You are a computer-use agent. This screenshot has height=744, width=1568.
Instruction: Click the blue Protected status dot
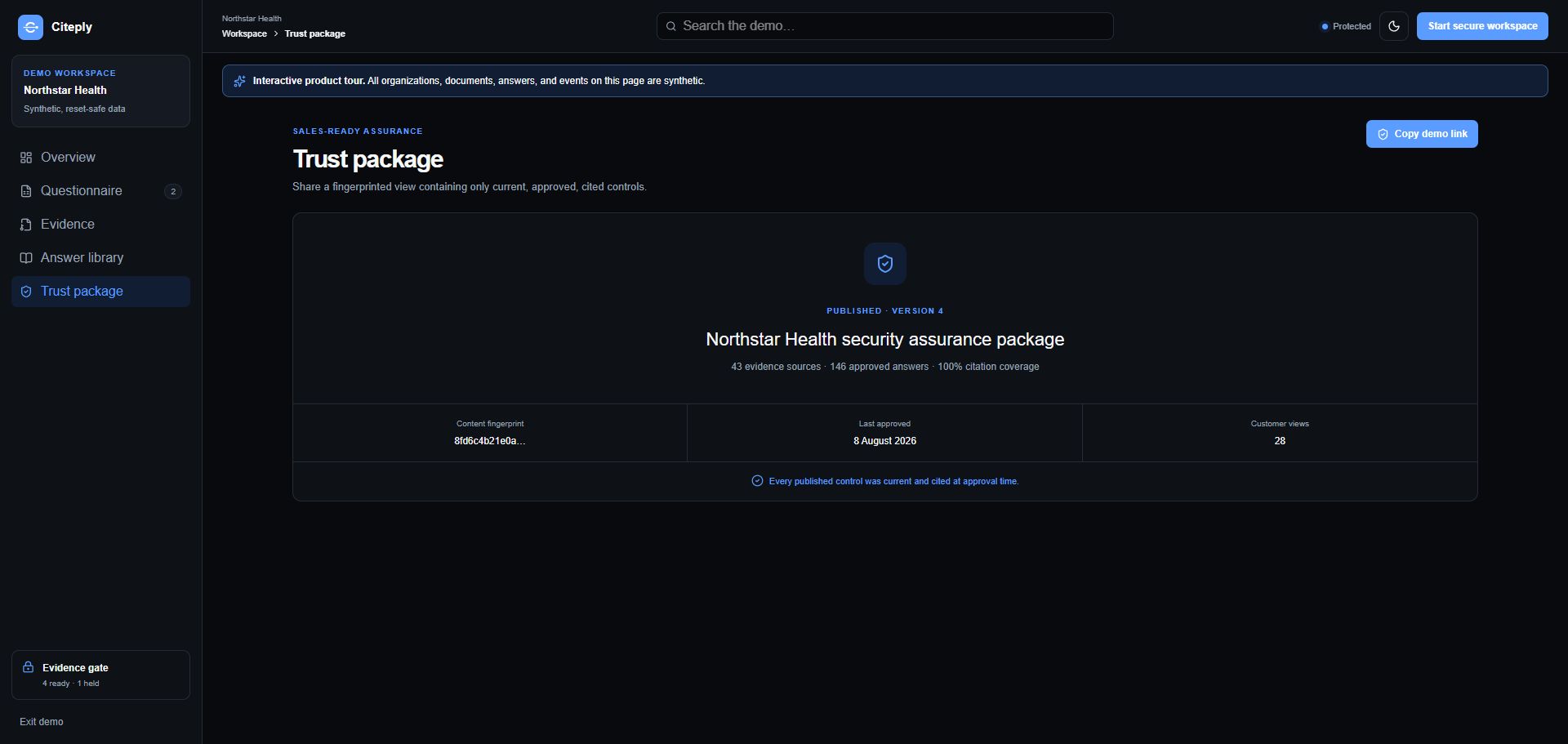pyautogui.click(x=1325, y=26)
